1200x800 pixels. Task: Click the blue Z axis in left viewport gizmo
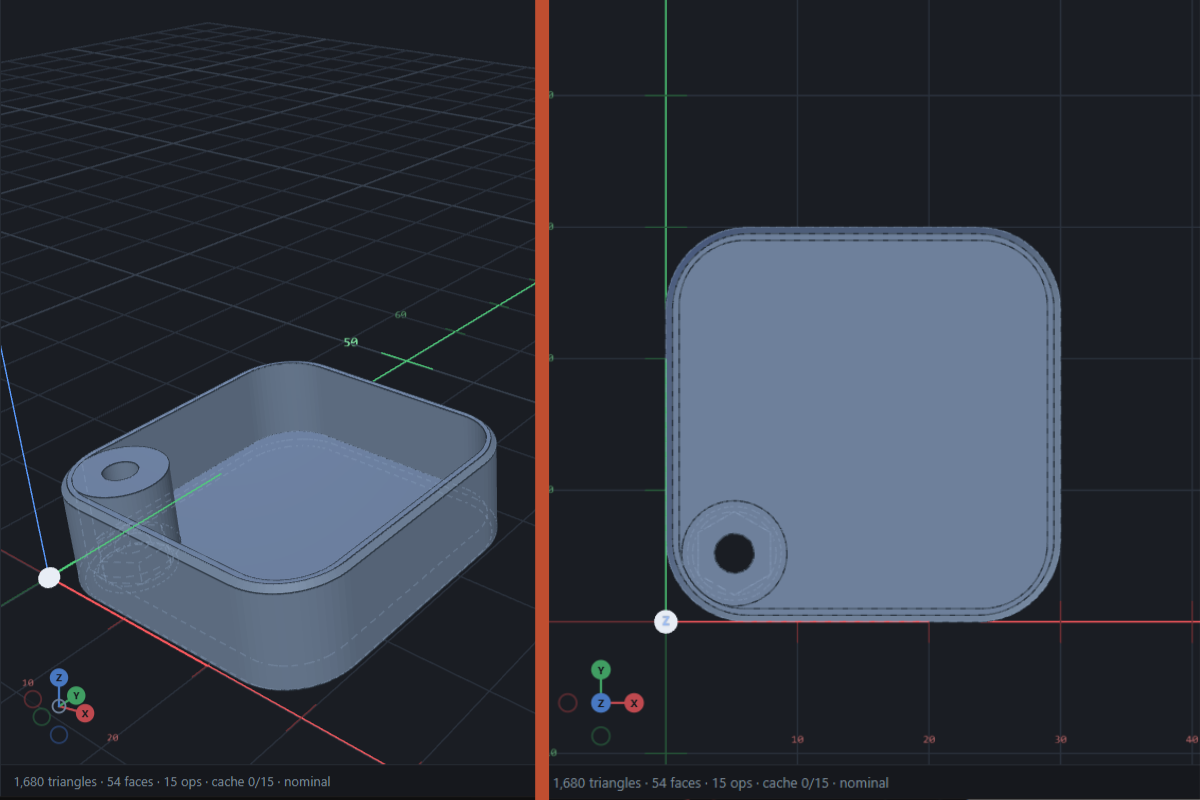tap(59, 677)
